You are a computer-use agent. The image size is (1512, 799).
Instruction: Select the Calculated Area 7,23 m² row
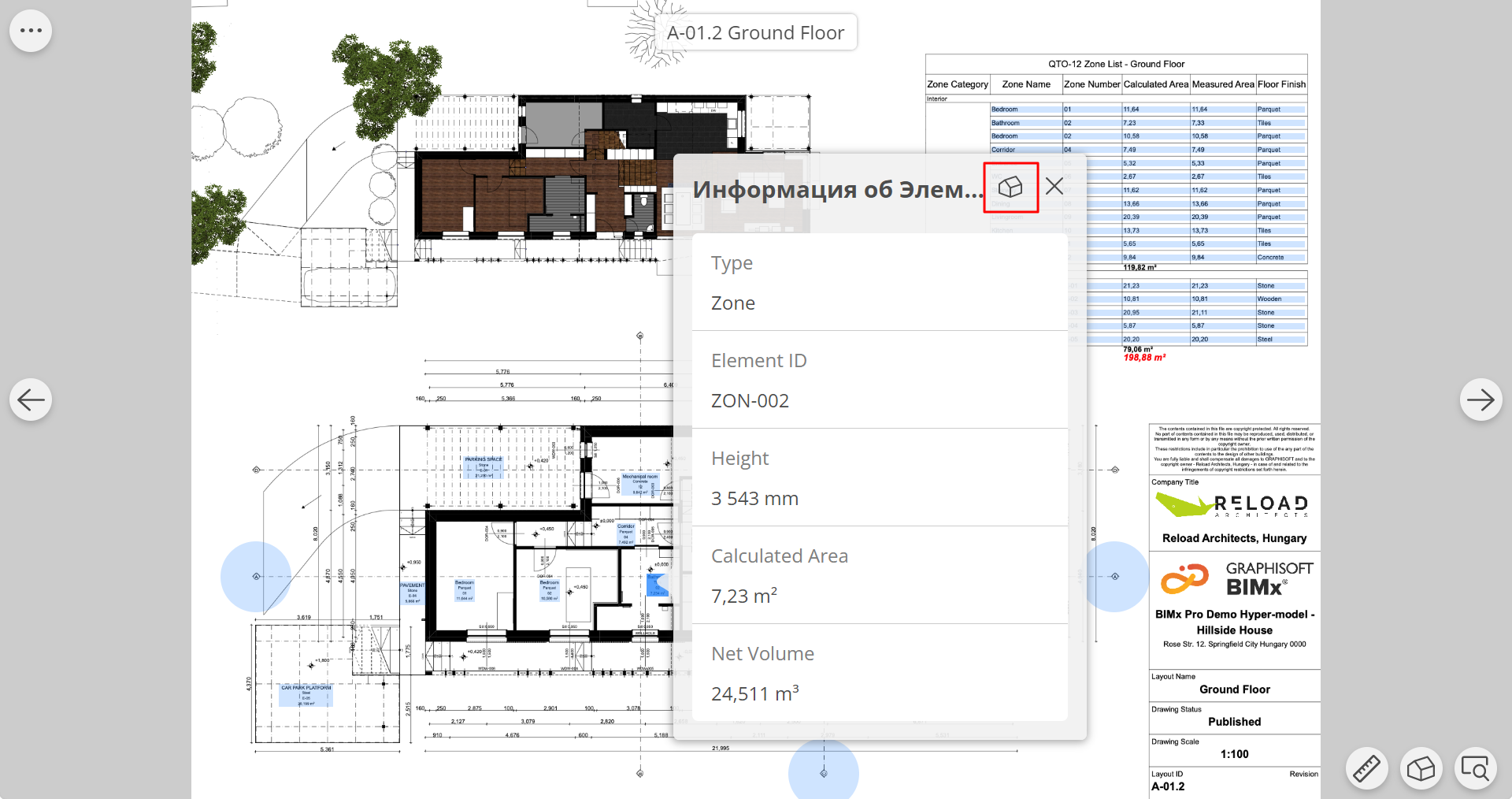[x=880, y=576]
